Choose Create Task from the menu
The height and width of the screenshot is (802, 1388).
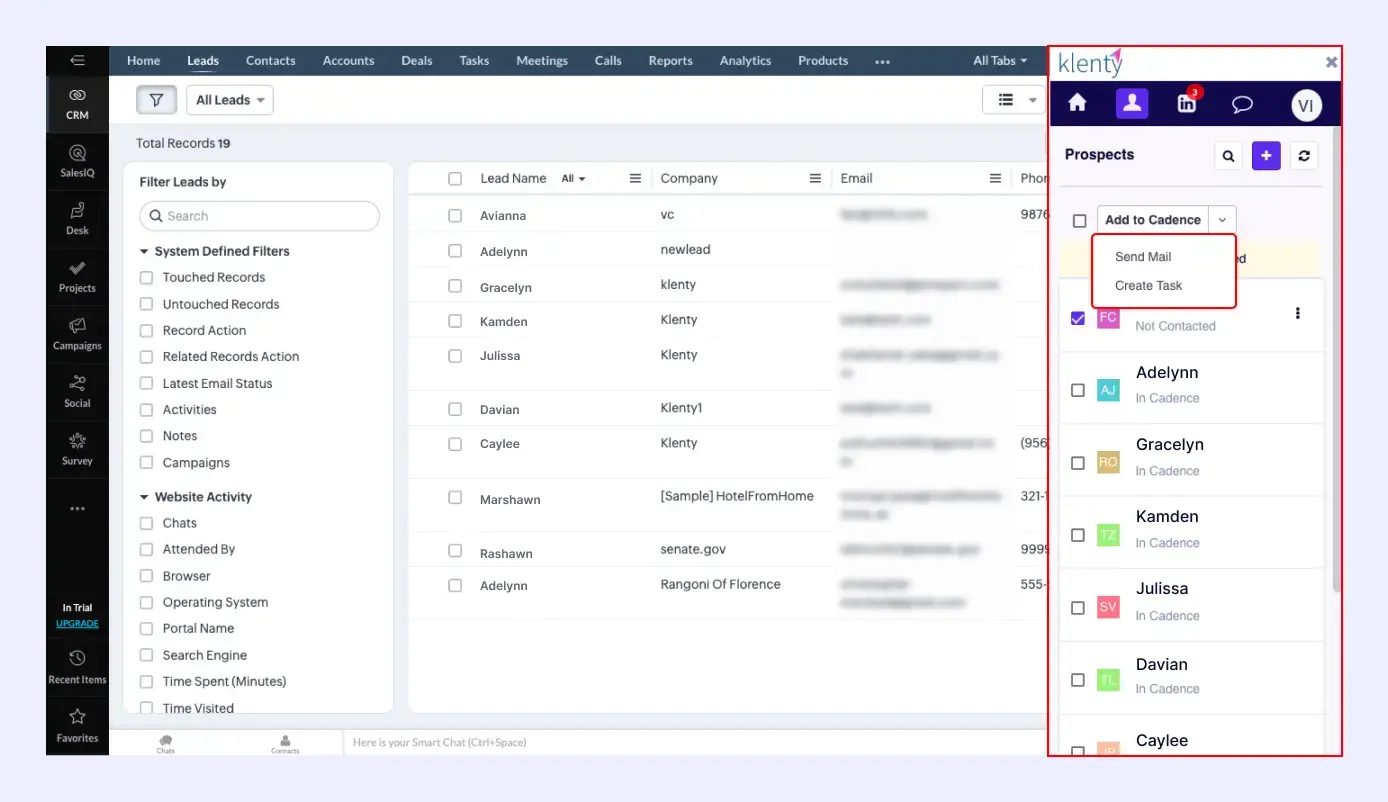point(1148,285)
